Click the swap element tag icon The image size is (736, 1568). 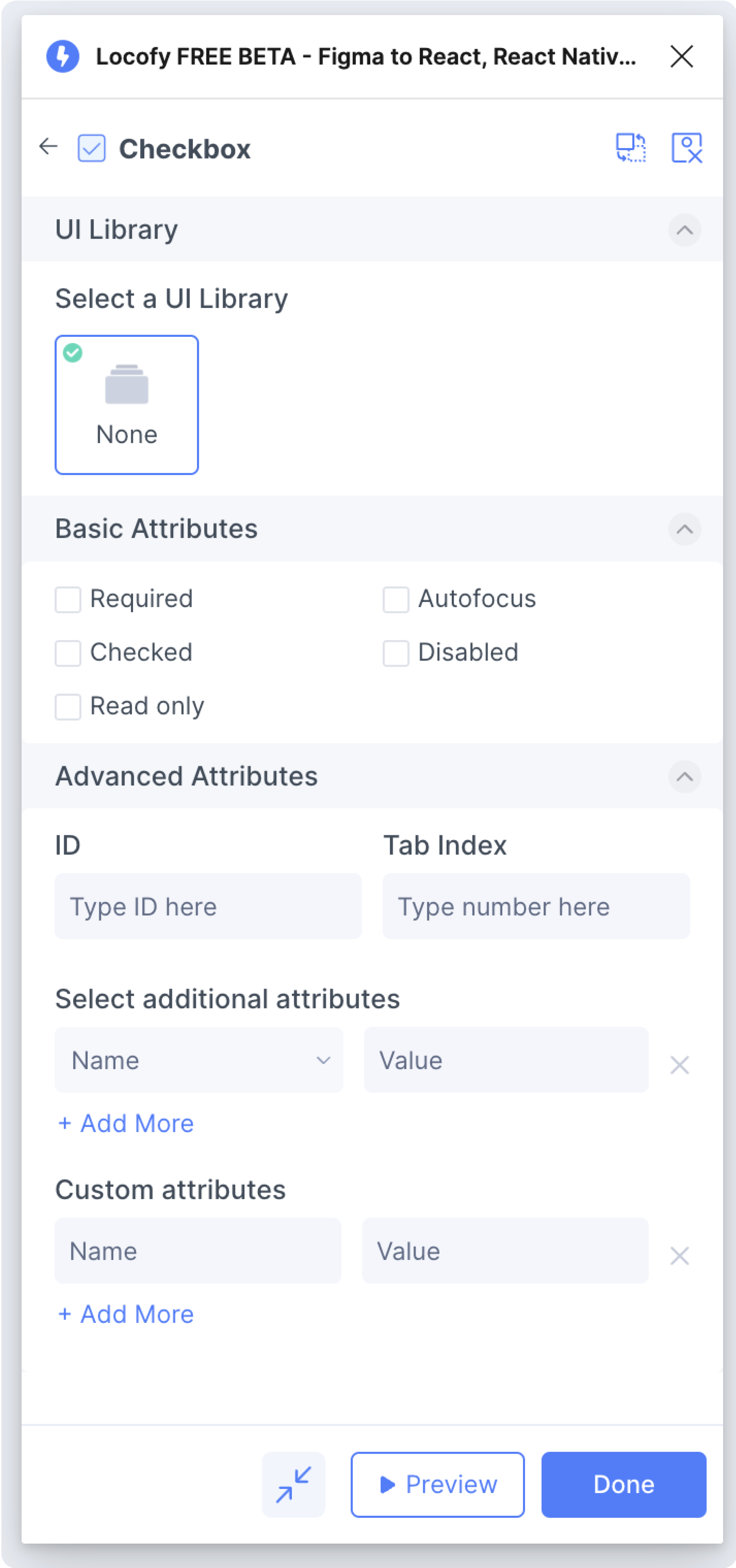click(630, 148)
